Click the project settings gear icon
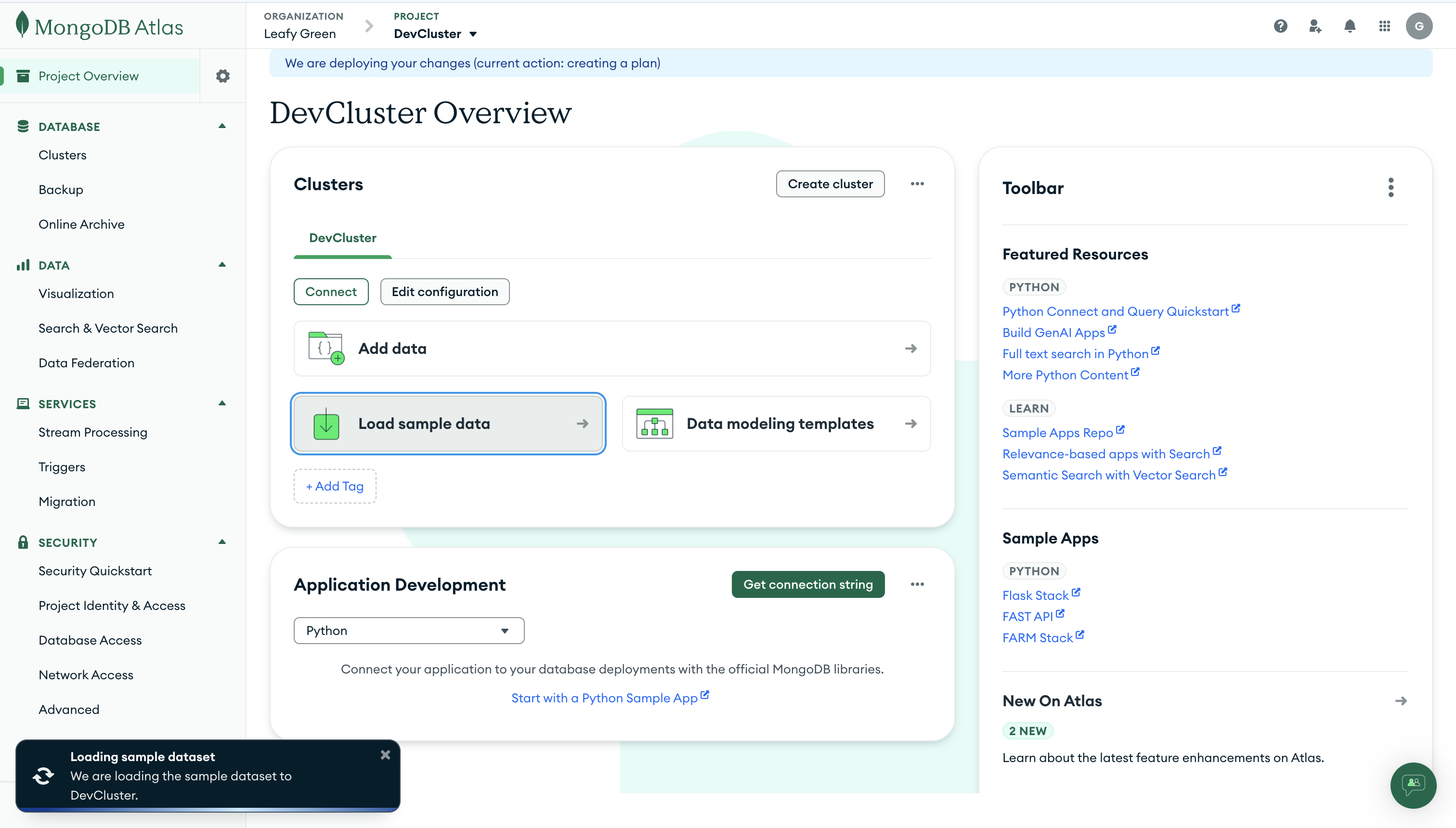The image size is (1456, 828). pos(222,76)
